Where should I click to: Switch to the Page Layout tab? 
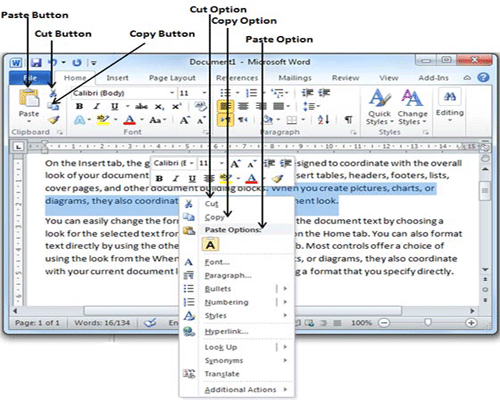(x=172, y=78)
